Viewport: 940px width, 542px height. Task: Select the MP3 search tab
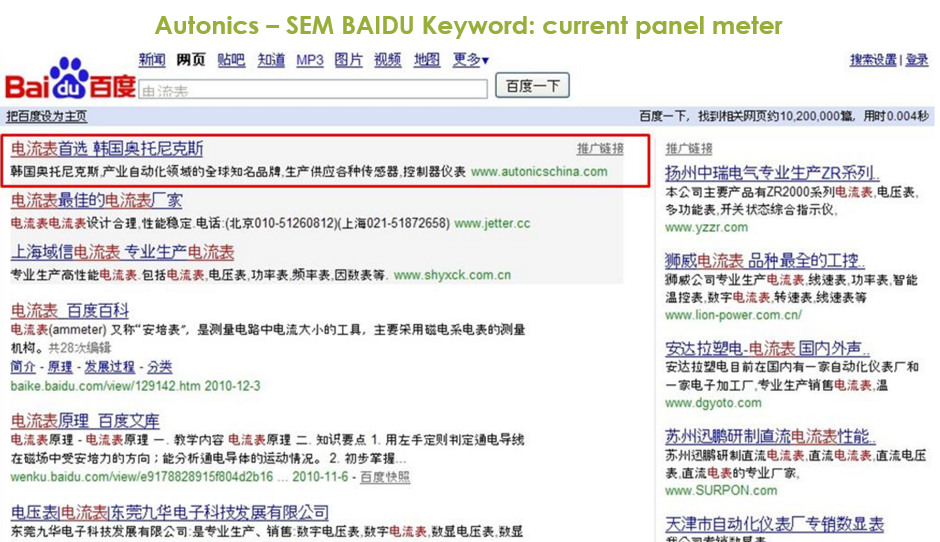click(309, 60)
